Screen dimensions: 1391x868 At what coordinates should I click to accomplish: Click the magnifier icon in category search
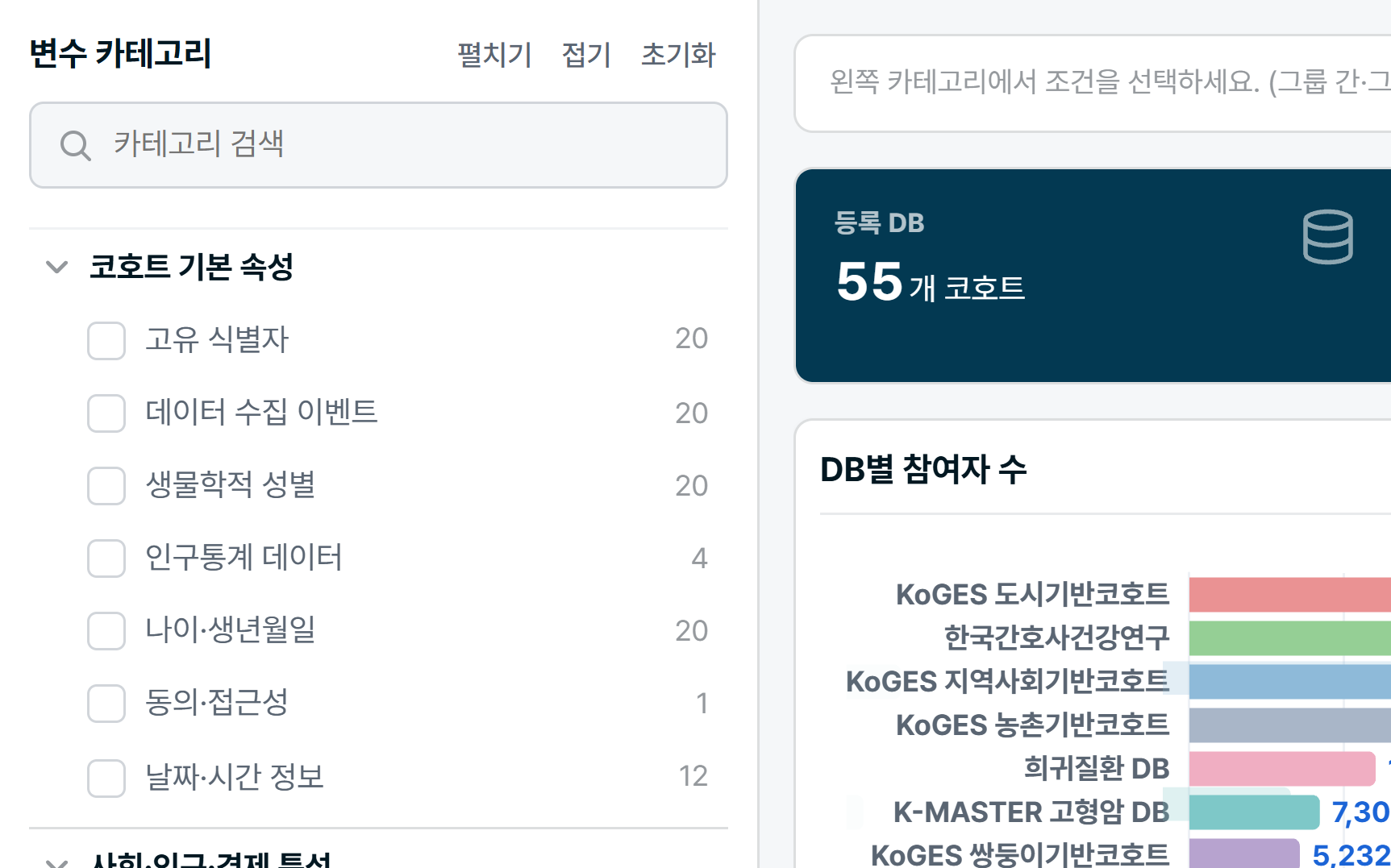(x=76, y=146)
